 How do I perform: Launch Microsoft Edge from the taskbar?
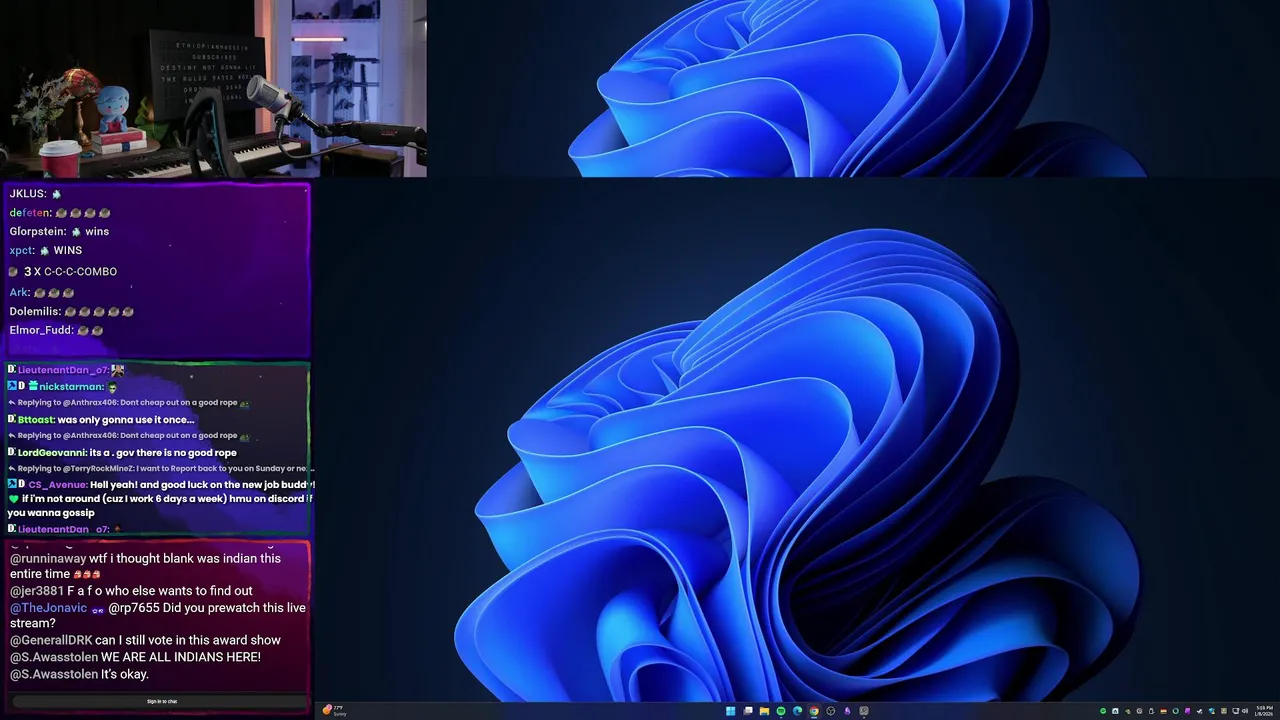click(x=797, y=711)
